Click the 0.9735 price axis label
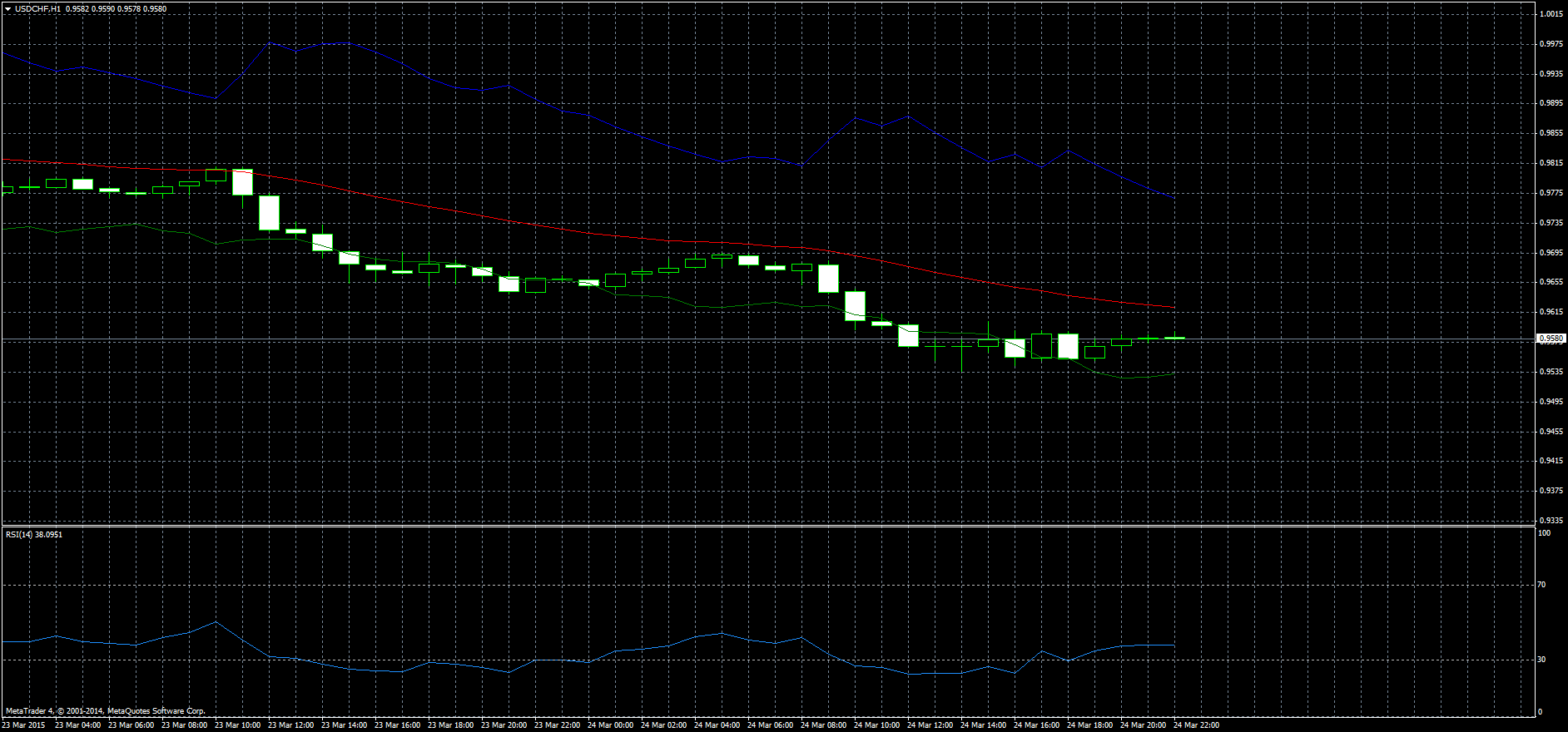The height and width of the screenshot is (732, 1568). 1551,223
